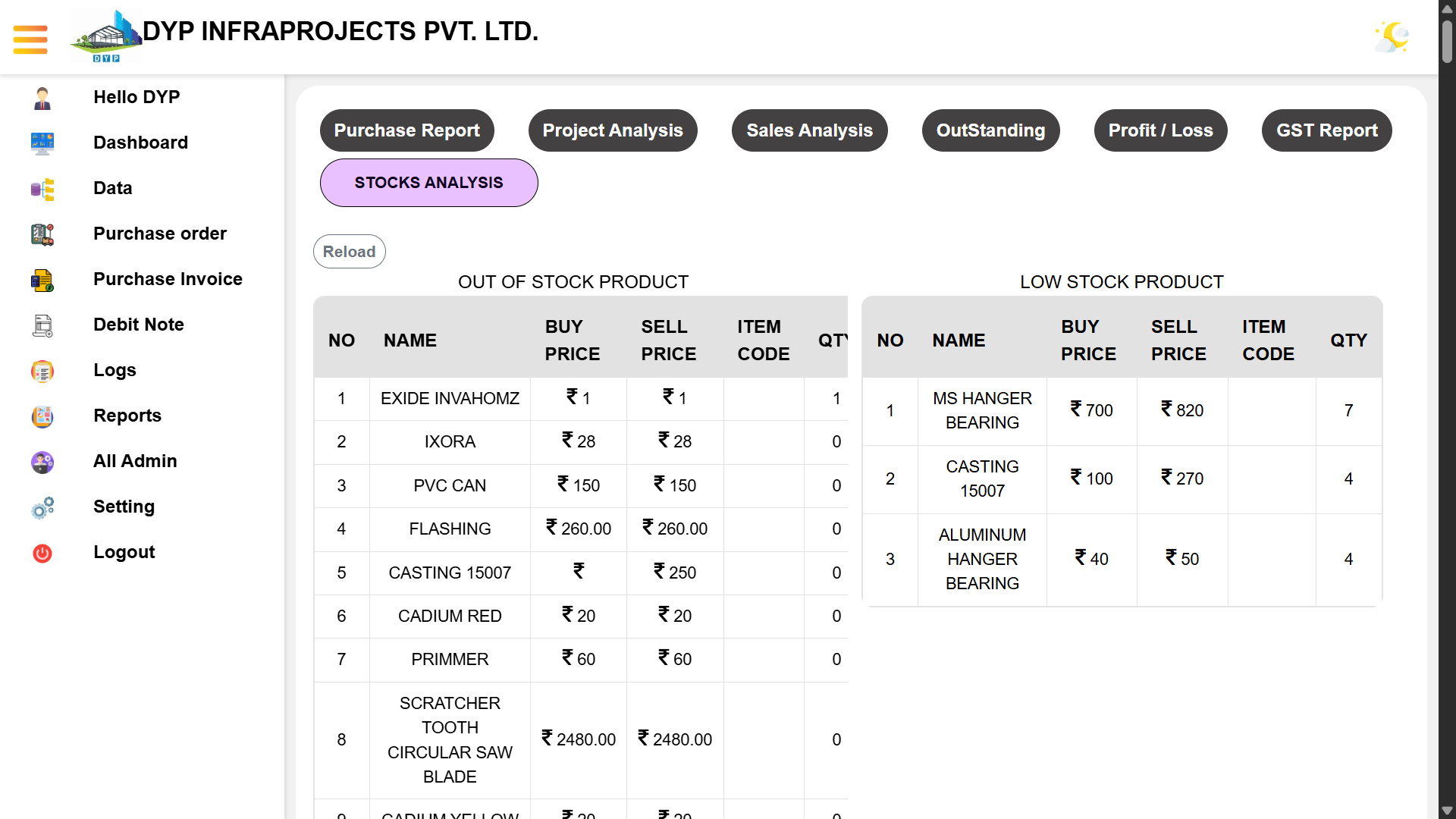Switch to the GST Report tab

(x=1327, y=130)
